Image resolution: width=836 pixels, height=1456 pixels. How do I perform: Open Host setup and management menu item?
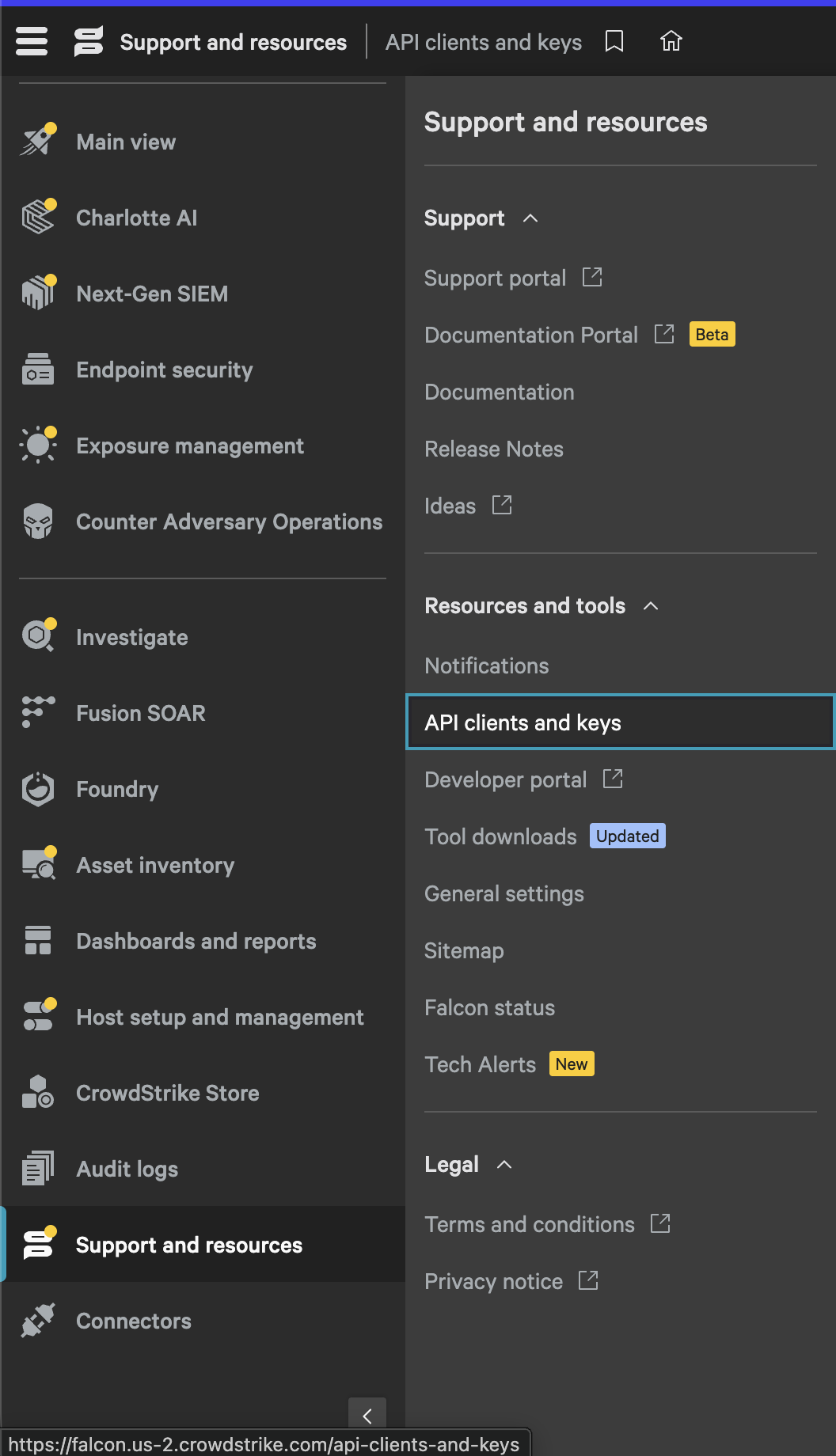click(220, 1018)
